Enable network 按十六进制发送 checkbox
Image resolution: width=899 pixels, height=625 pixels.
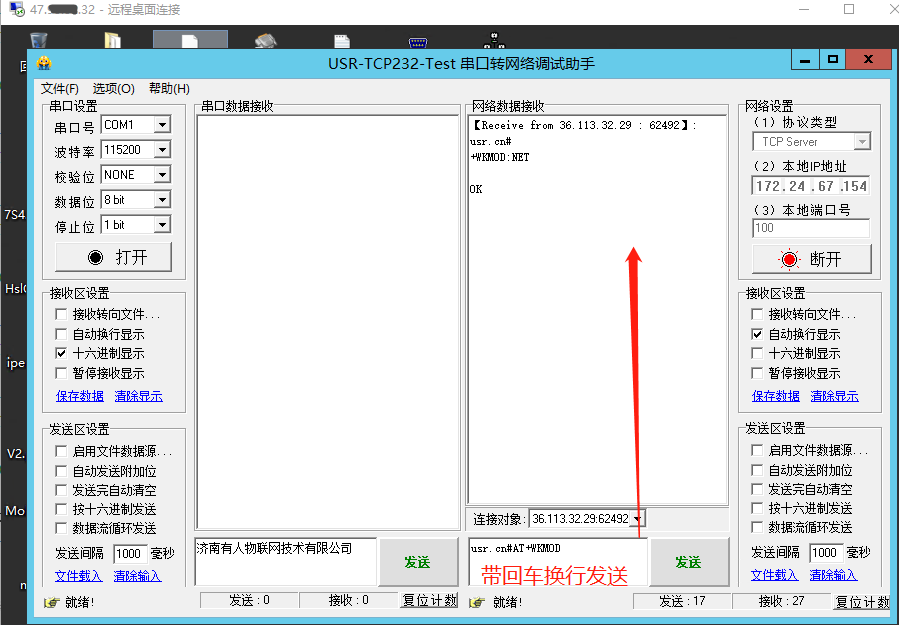point(757,508)
